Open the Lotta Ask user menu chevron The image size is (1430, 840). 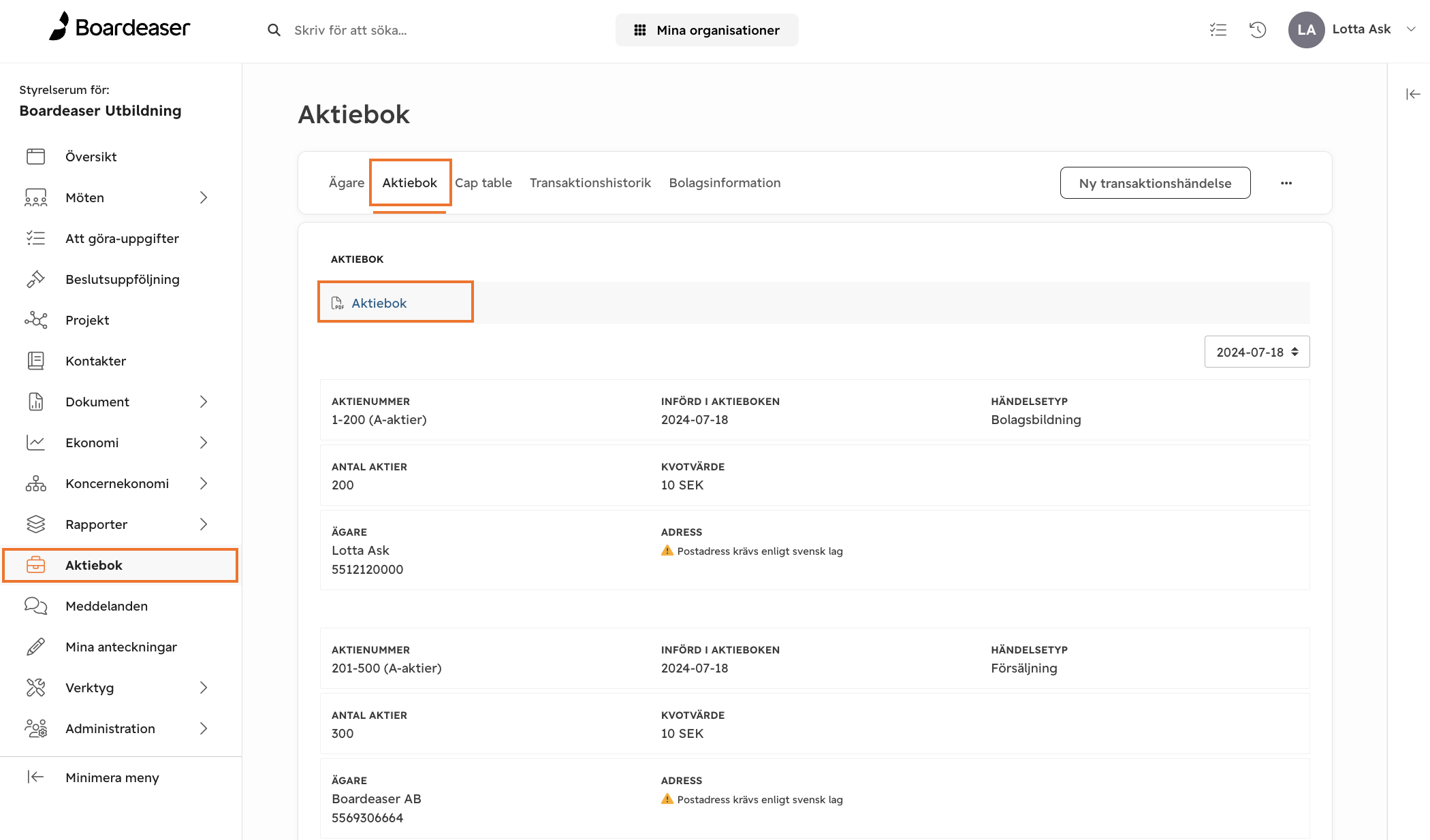point(1411,29)
